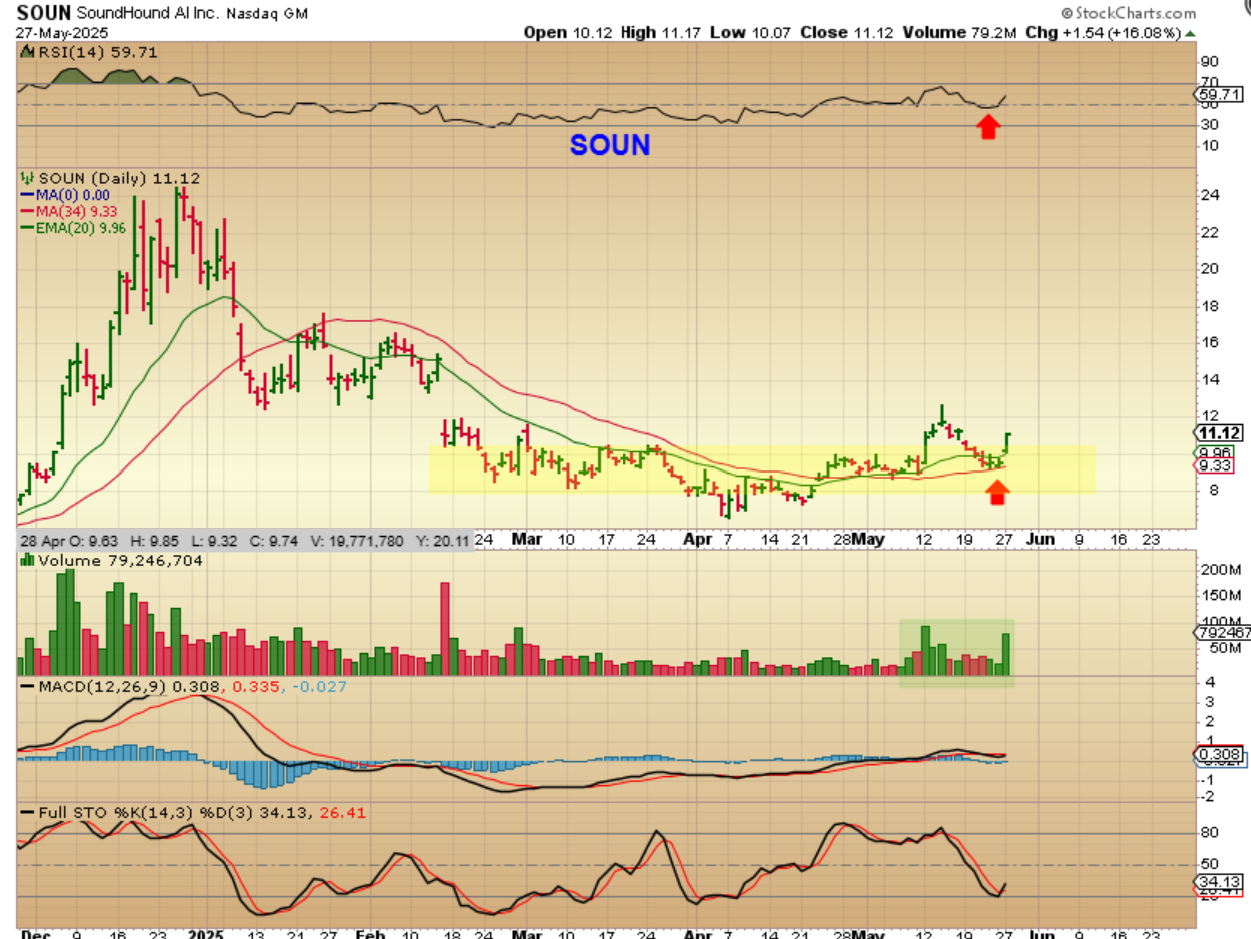Click the black Full STO line marker
The image size is (1251, 939).
(x=25, y=813)
